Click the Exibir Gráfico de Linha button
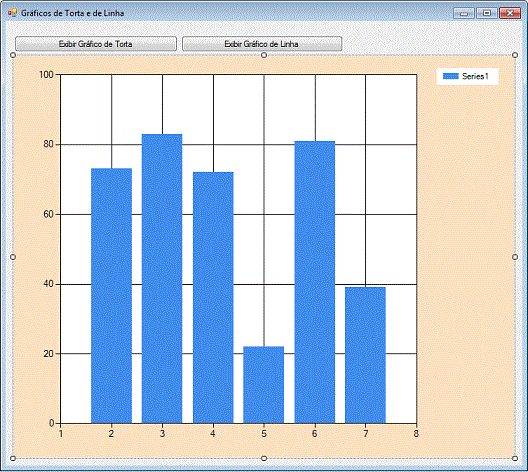Screen dimensions: 528x472 point(262,44)
